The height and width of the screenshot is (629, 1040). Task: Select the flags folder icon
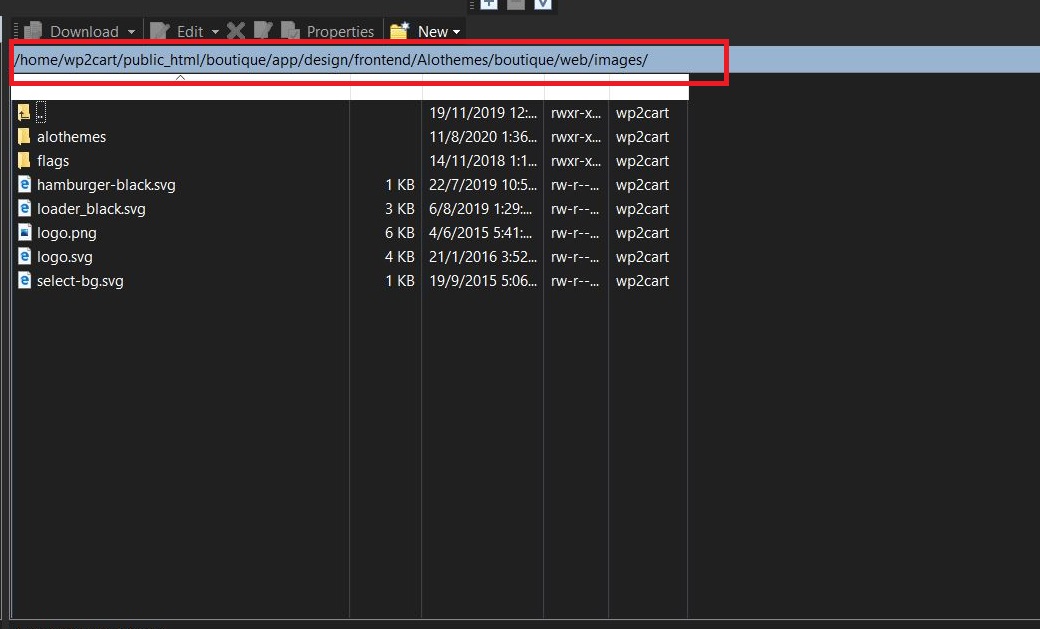tap(25, 161)
